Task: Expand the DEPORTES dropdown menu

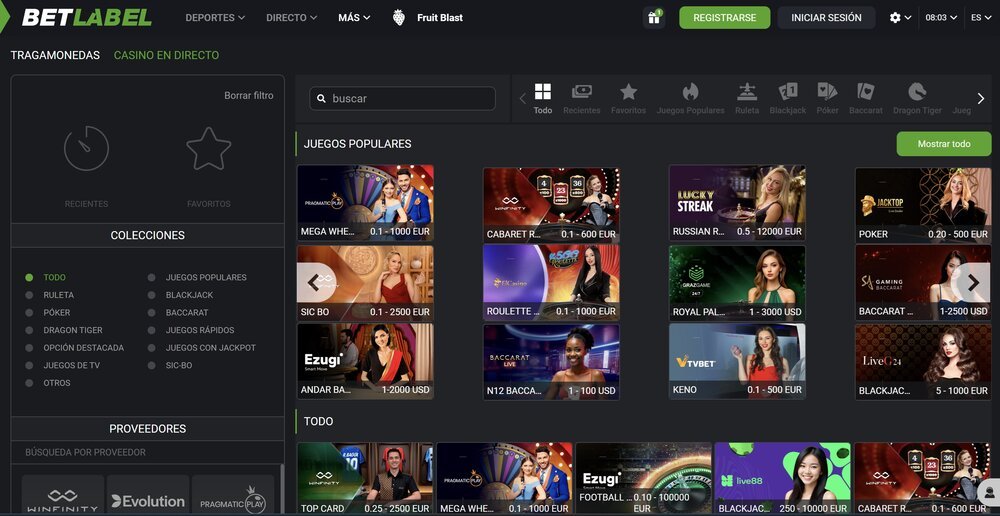Action: pos(215,18)
